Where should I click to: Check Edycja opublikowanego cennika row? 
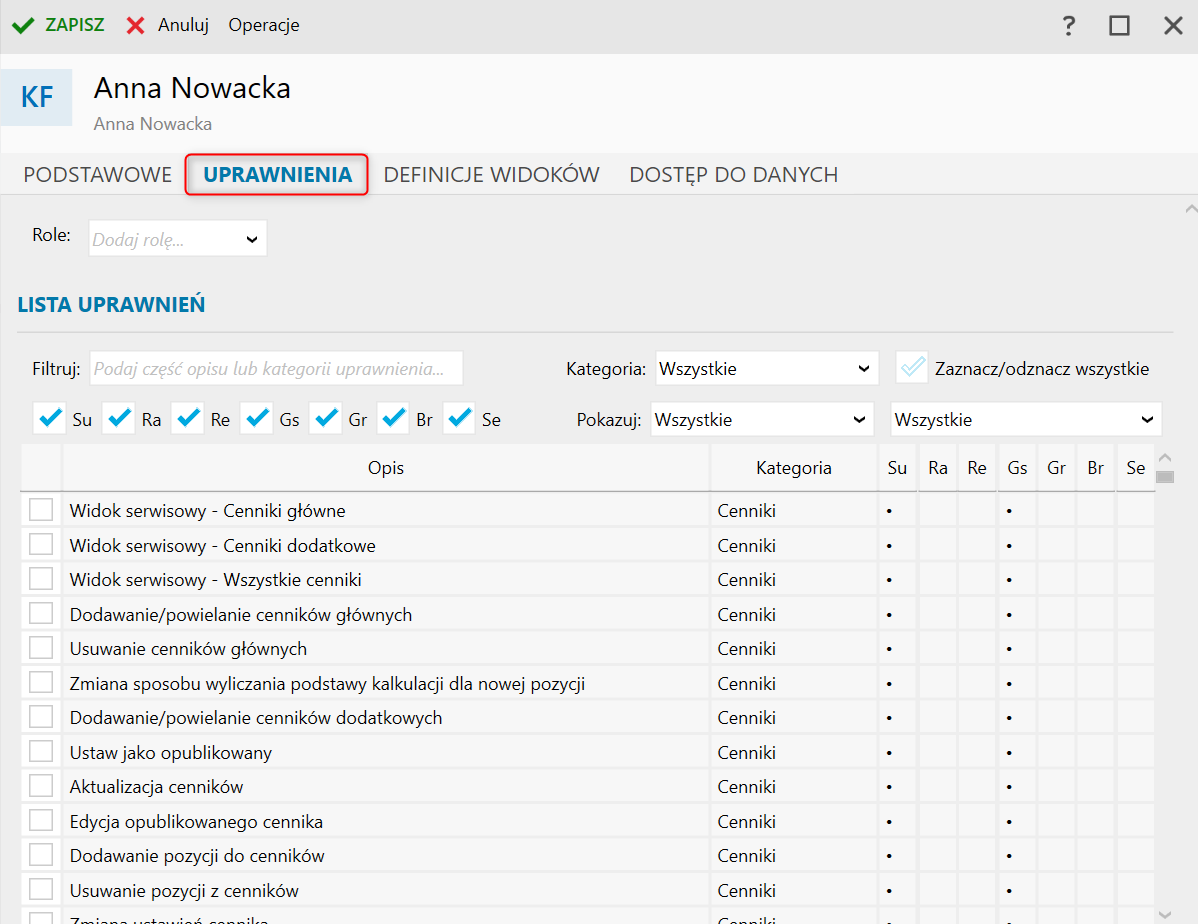pos(40,820)
